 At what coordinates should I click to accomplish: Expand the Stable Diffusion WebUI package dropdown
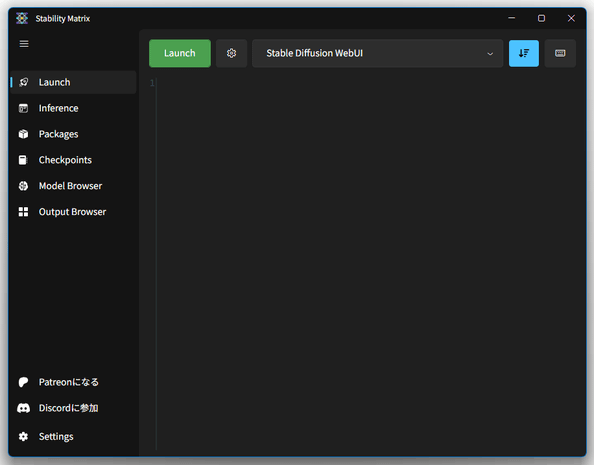377,53
